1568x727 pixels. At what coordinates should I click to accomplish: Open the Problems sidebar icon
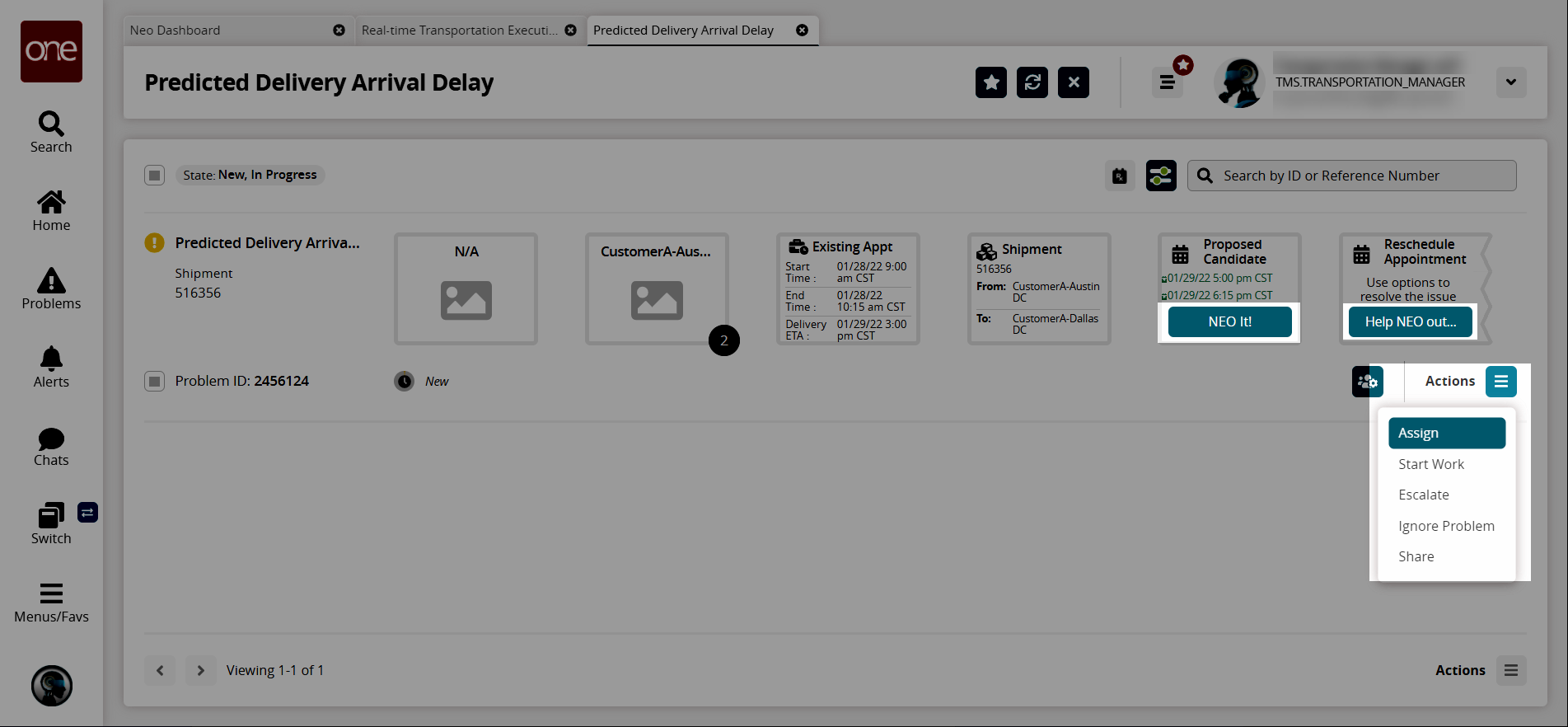[51, 289]
